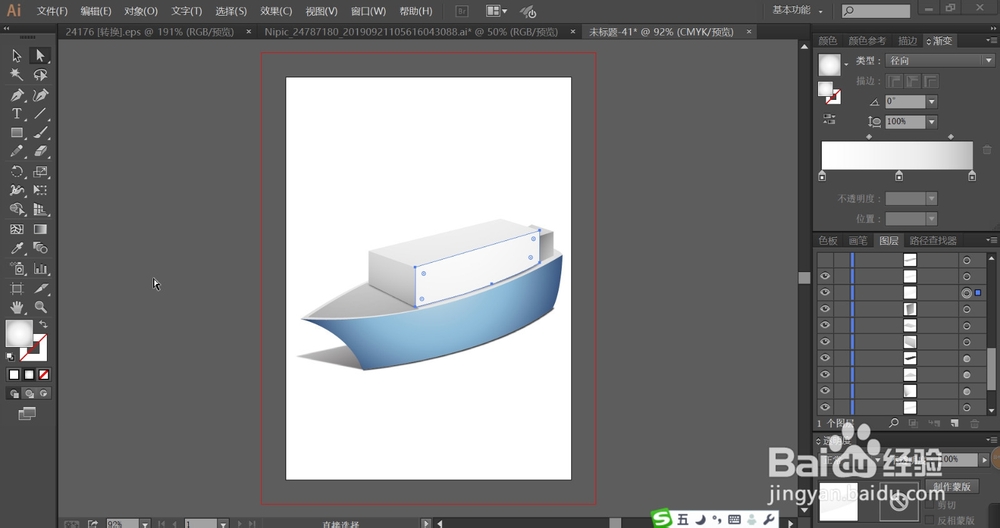
Task: Click locate object magnifier in layers panel
Action: coord(893,423)
